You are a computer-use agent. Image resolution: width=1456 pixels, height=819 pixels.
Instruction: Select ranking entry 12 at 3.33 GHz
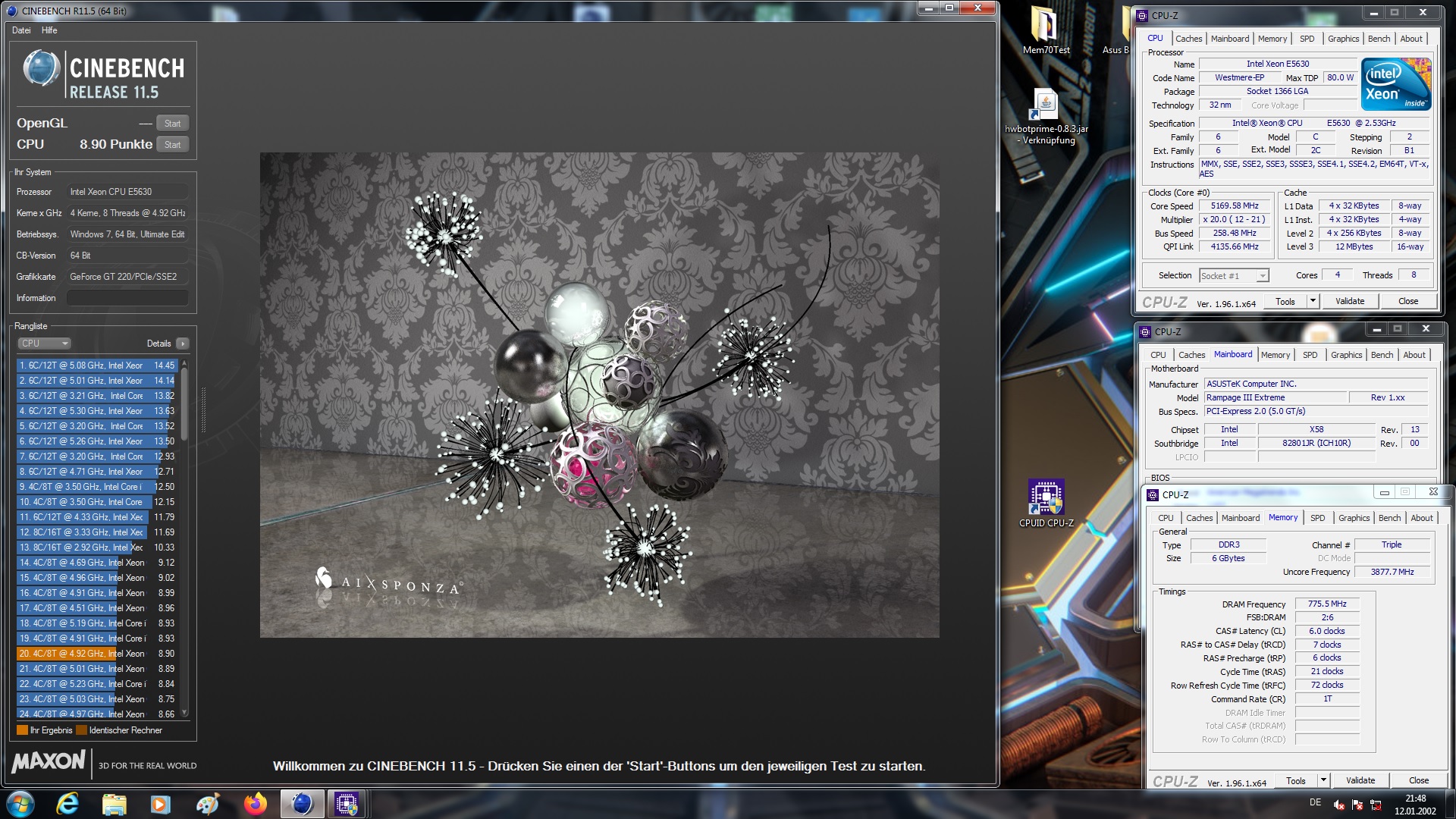[x=97, y=532]
